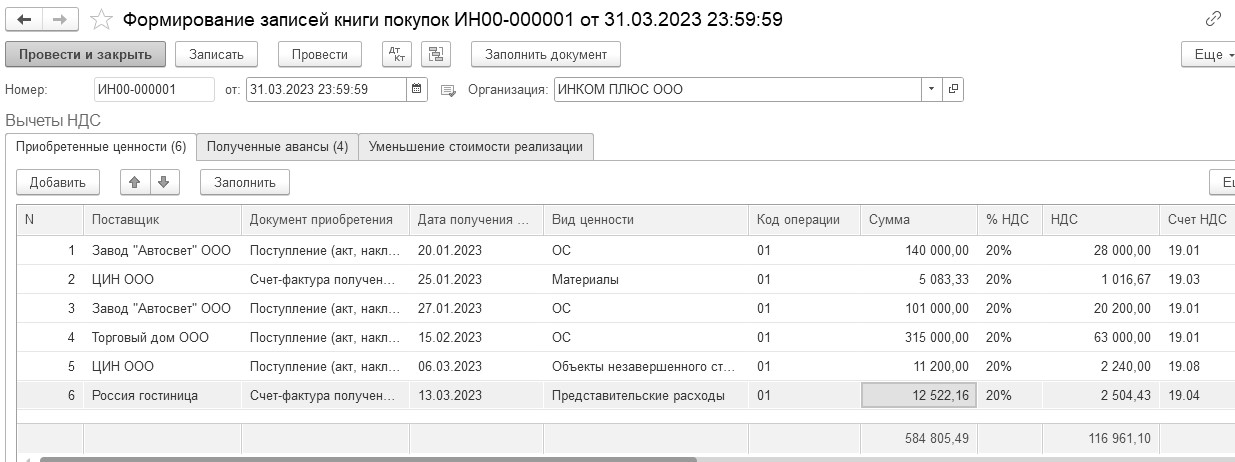The height and width of the screenshot is (462, 1235).
Task: Click the Номер input field
Action: pos(154,89)
